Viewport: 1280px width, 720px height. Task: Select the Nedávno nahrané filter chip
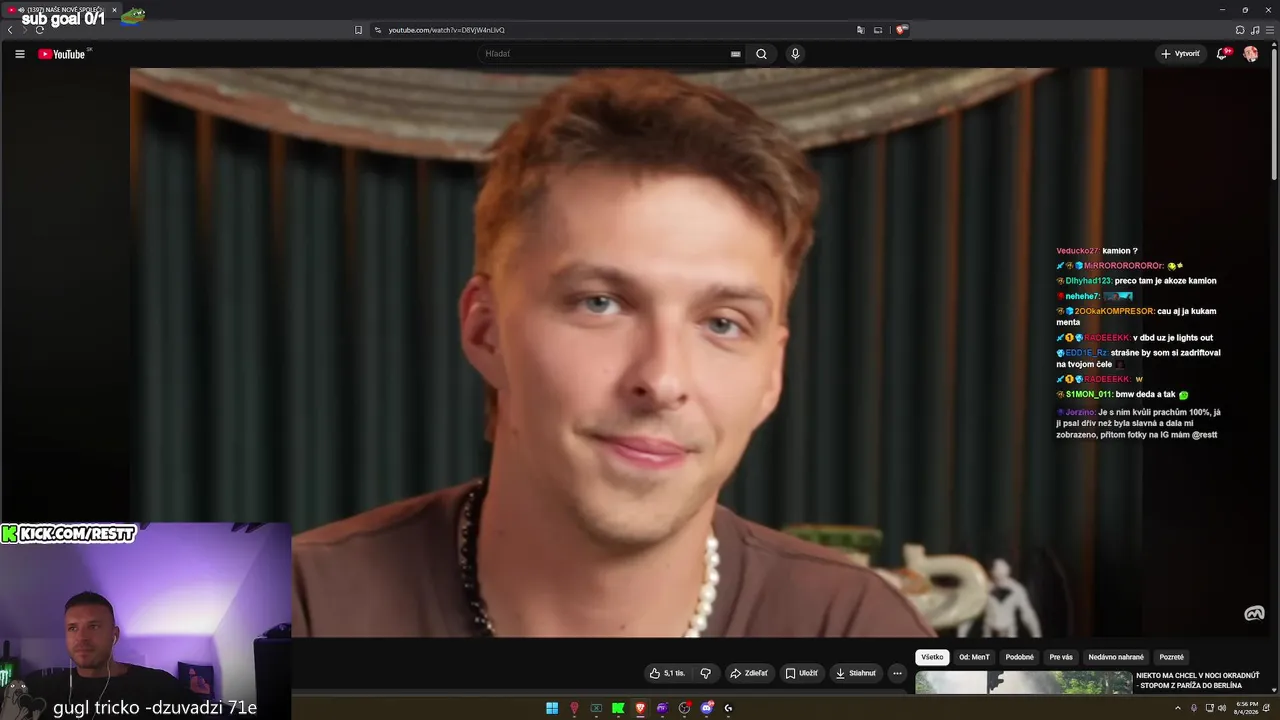(1116, 657)
